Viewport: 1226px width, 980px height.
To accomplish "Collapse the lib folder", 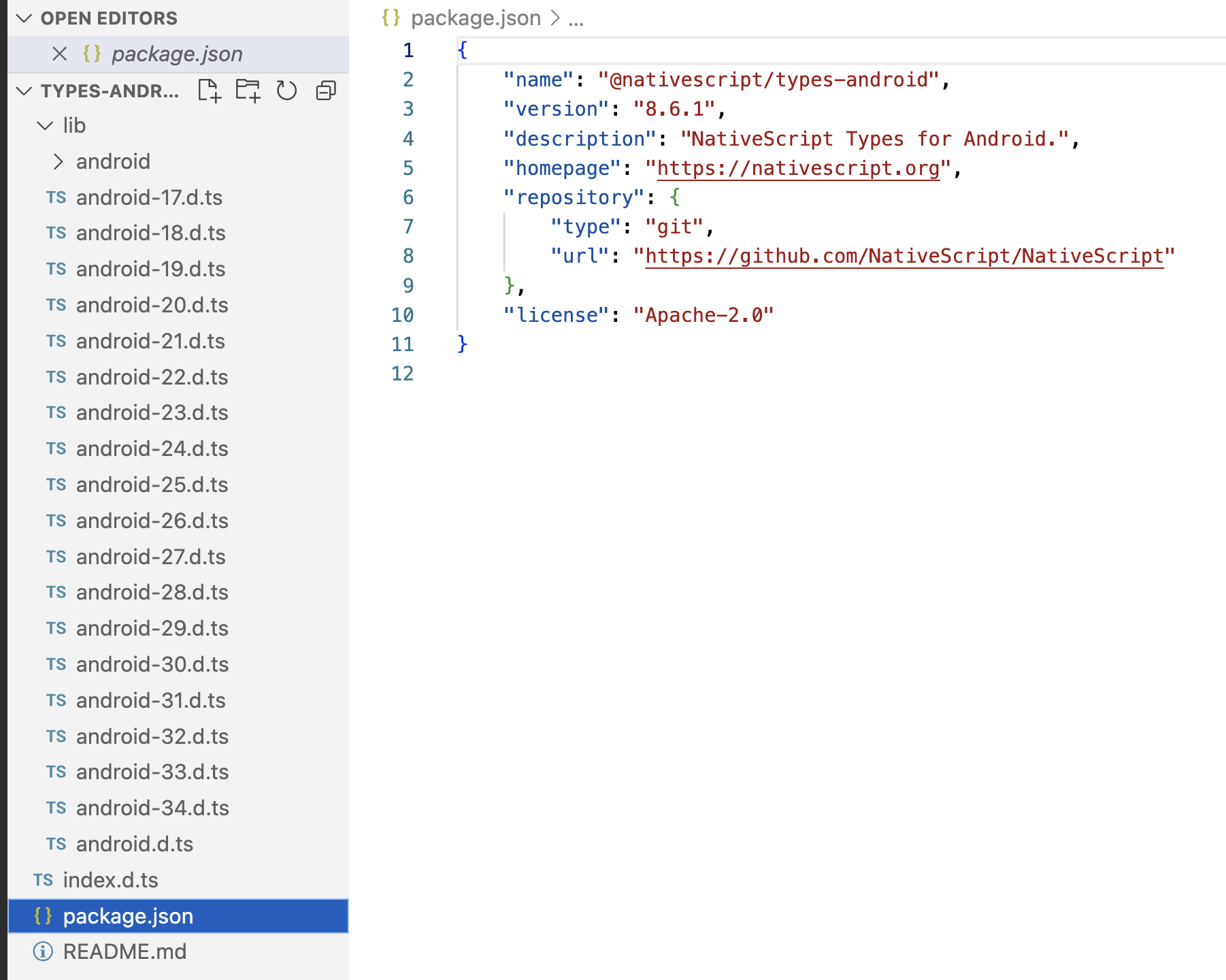I will (x=45, y=126).
